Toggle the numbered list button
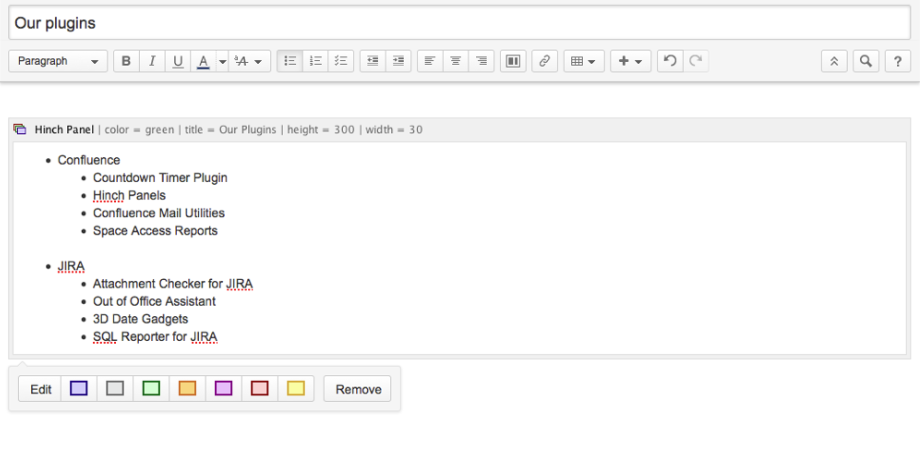Screen dimensions: 920x450 (316, 61)
